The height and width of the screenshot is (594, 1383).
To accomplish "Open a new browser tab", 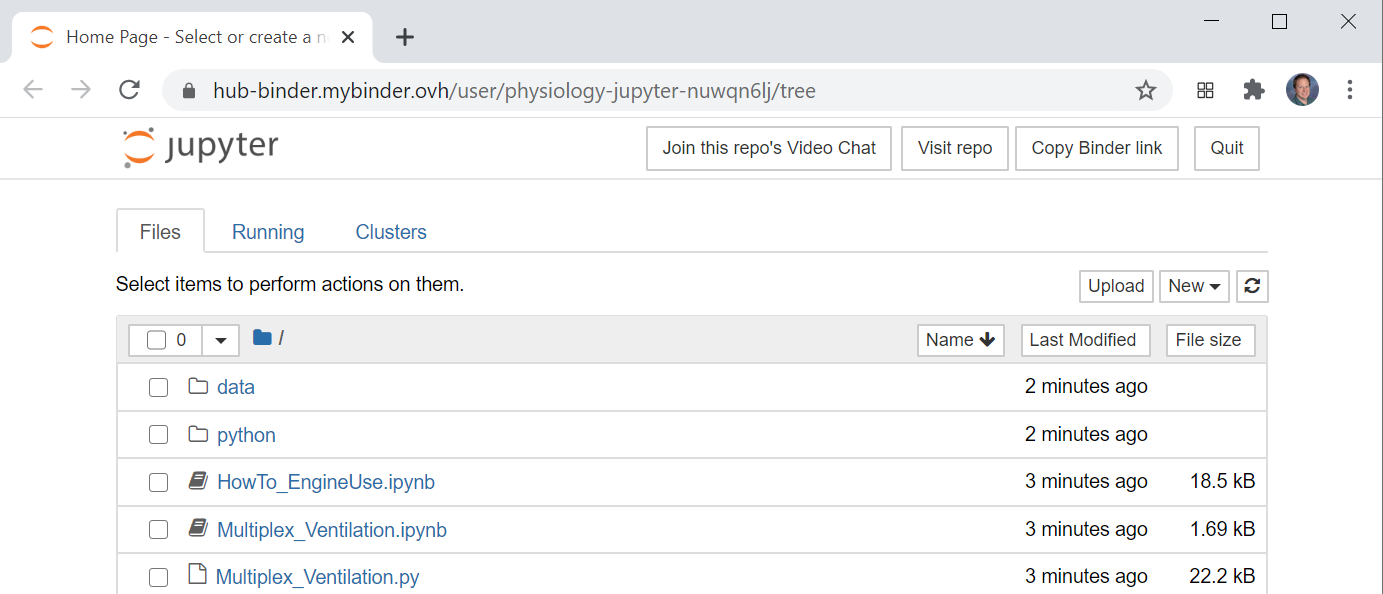I will [404, 37].
